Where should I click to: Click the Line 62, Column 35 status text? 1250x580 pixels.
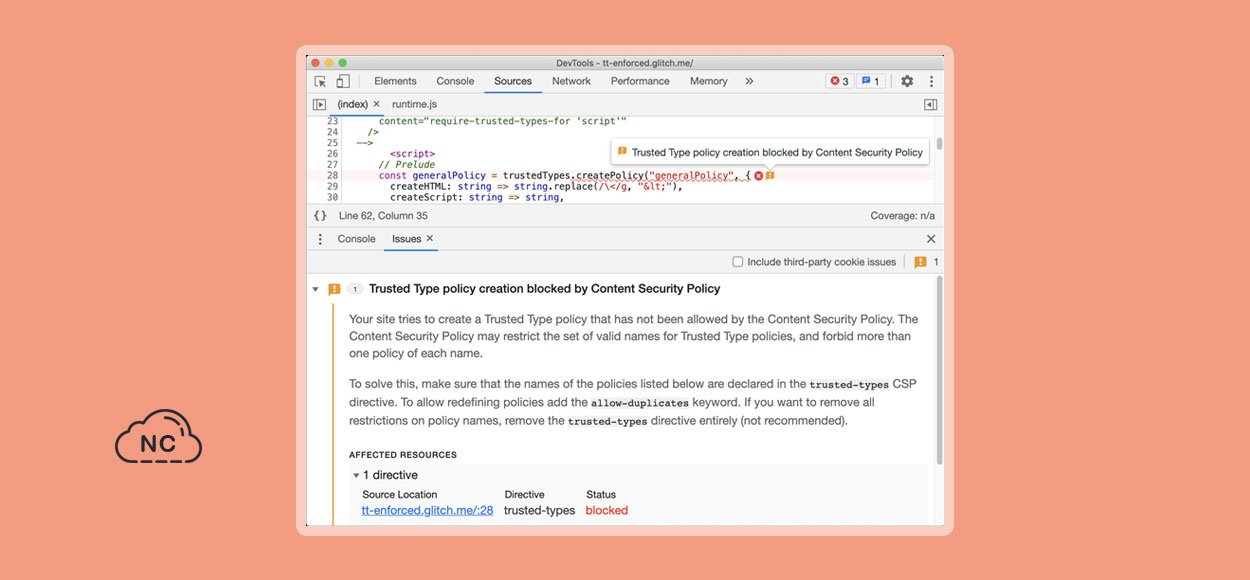tap(383, 216)
